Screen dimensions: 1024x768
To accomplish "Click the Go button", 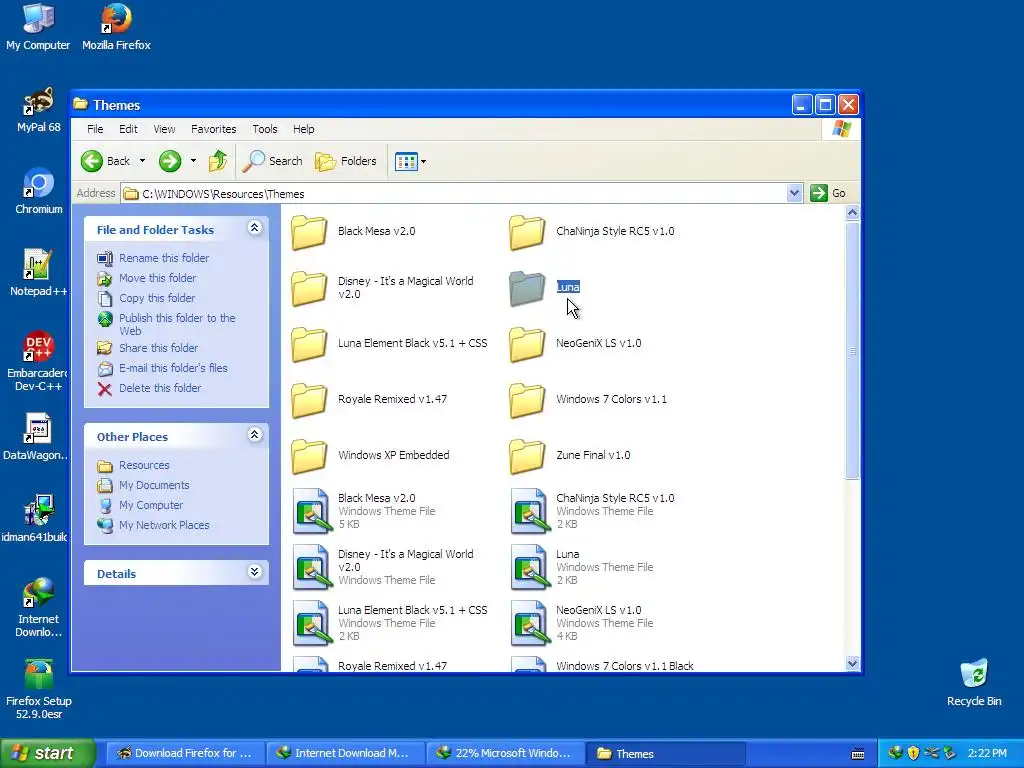I will click(x=828, y=193).
